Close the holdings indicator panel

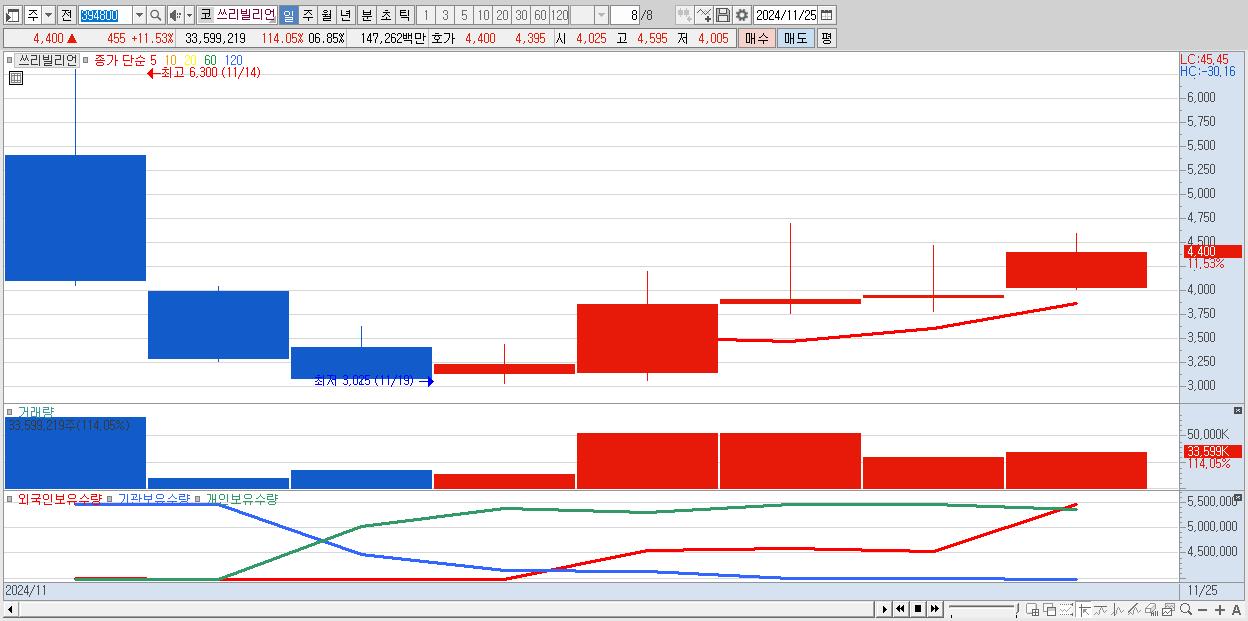click(x=1237, y=497)
